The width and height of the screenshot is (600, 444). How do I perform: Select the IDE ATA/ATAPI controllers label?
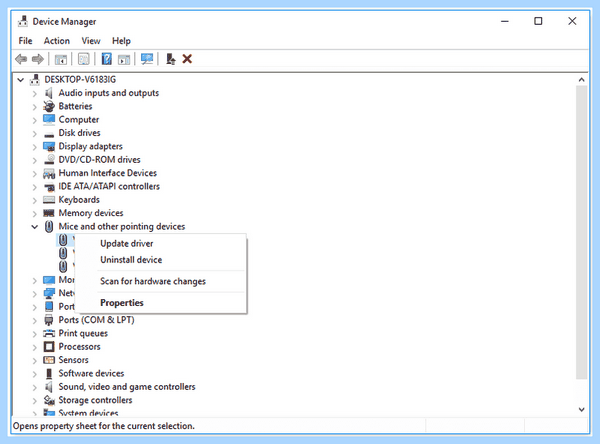coord(109,186)
